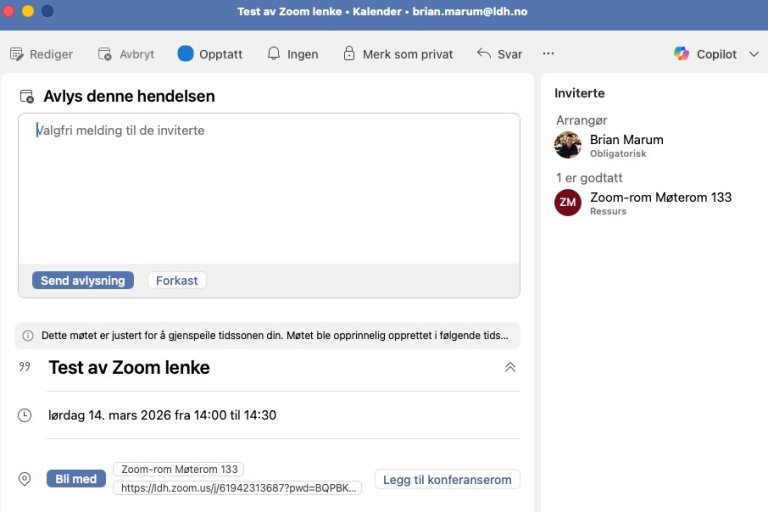The width and height of the screenshot is (768, 512).
Task: Click the blue Opptatt status circle
Action: click(186, 54)
